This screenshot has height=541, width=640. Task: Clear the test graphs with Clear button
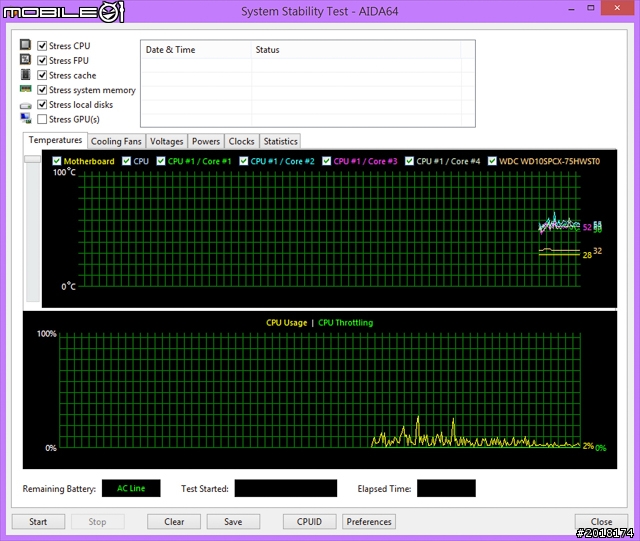coord(174,522)
